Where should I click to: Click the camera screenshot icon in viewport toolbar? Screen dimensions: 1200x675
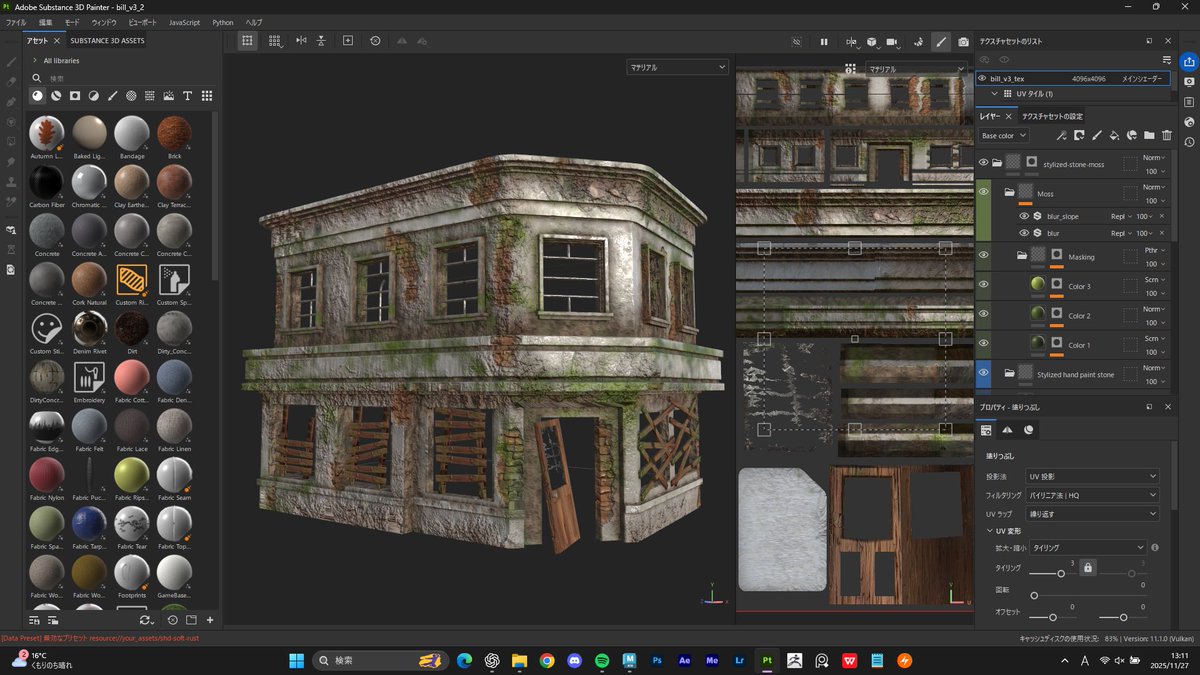click(963, 42)
